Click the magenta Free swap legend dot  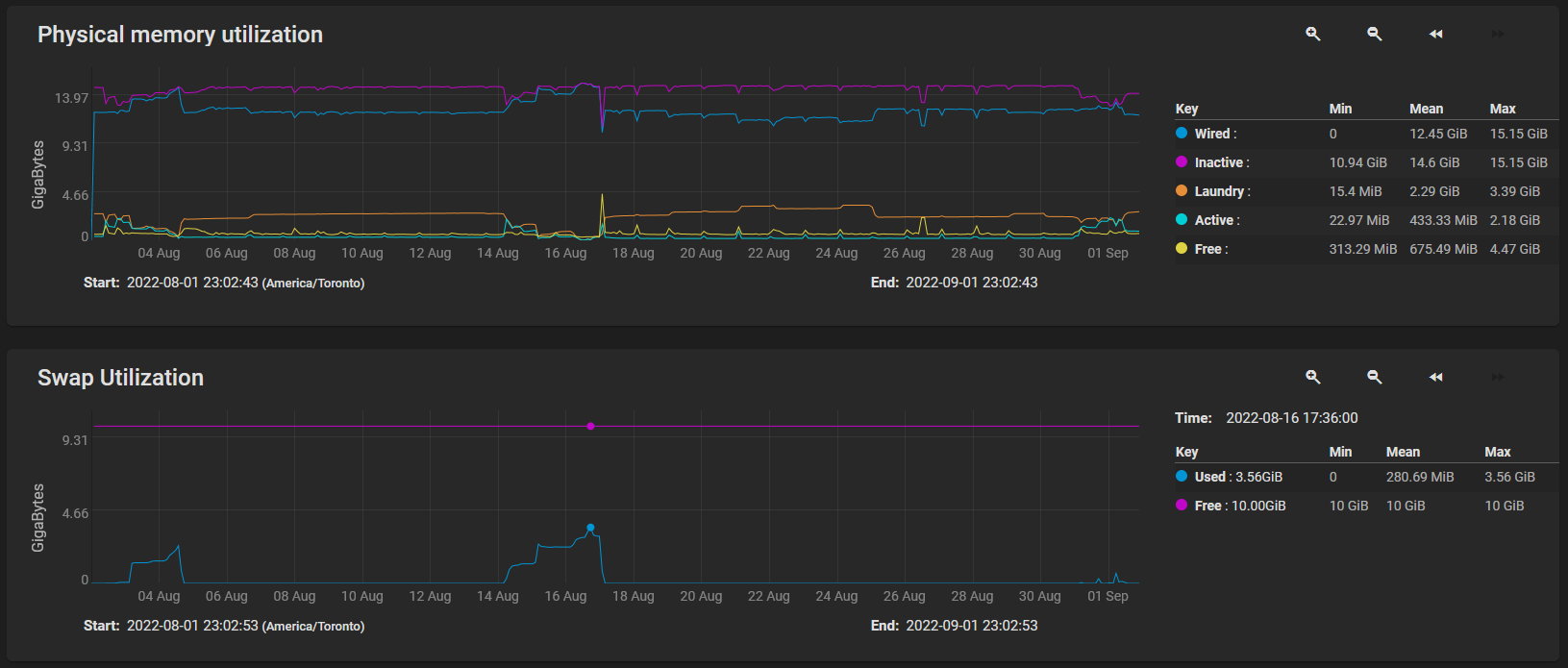tap(1182, 506)
